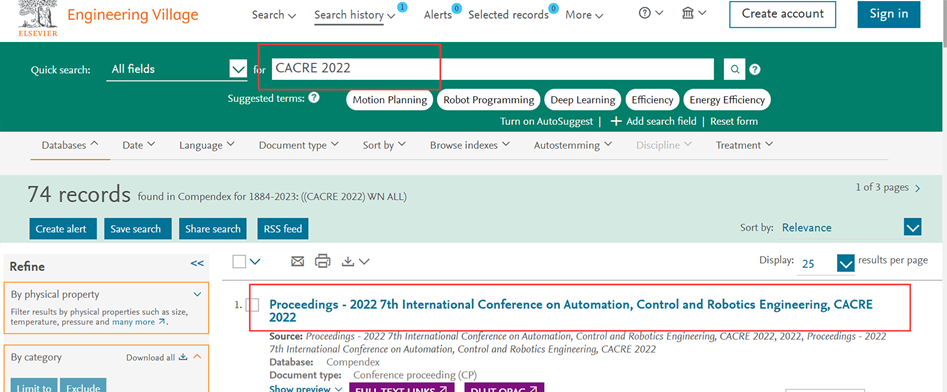Collapse the Refine panel with double-arrow icon
The width and height of the screenshot is (947, 392).
click(x=197, y=263)
